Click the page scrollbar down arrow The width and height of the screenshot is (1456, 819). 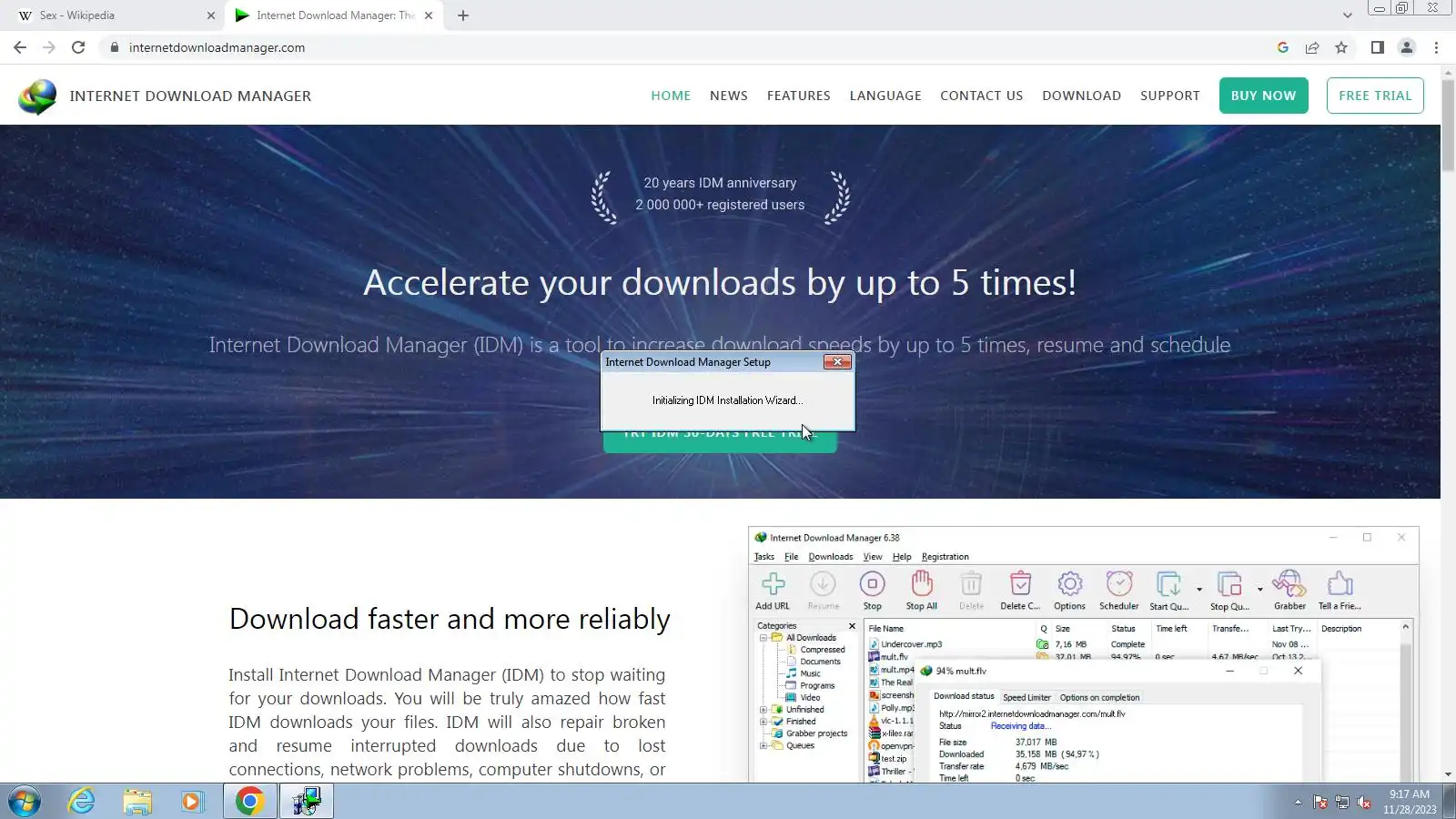[x=1448, y=775]
